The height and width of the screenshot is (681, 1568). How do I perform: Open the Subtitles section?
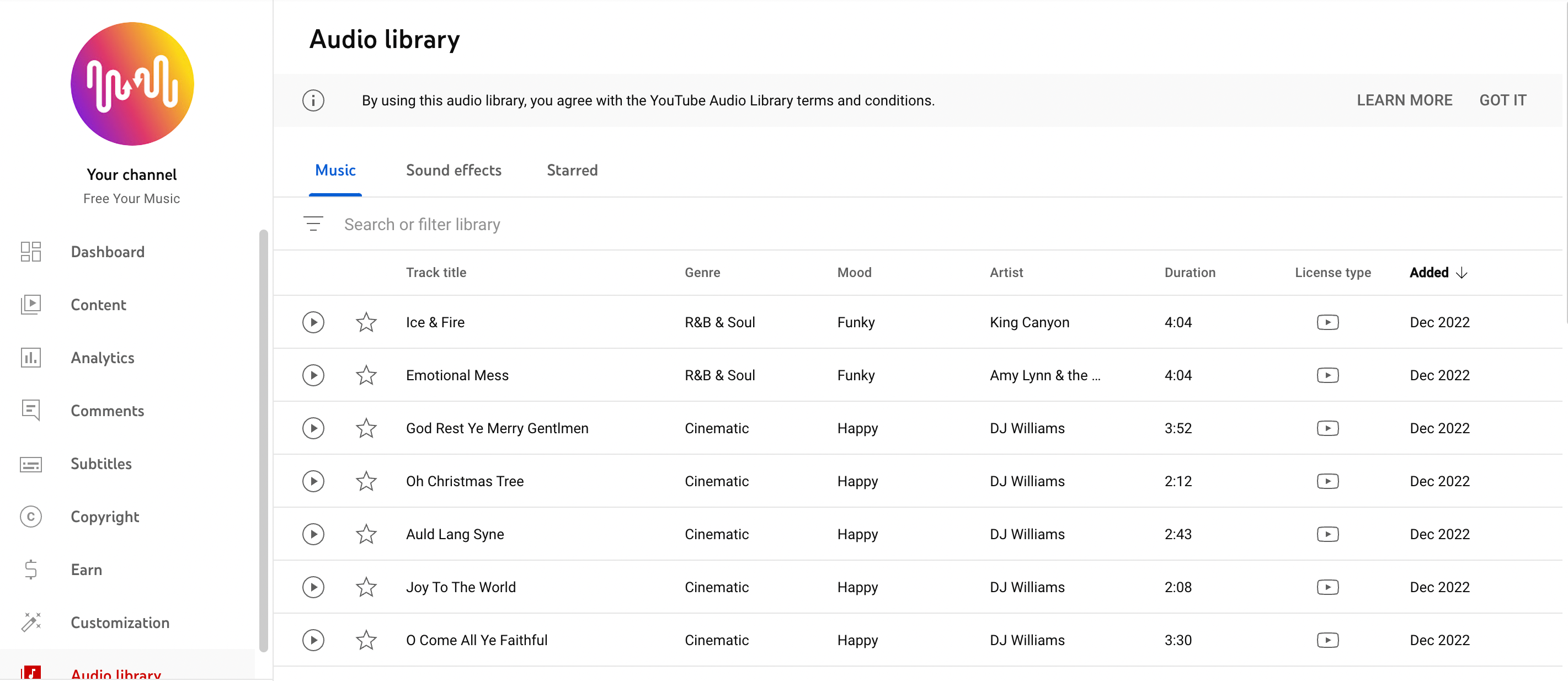pyautogui.click(x=101, y=464)
